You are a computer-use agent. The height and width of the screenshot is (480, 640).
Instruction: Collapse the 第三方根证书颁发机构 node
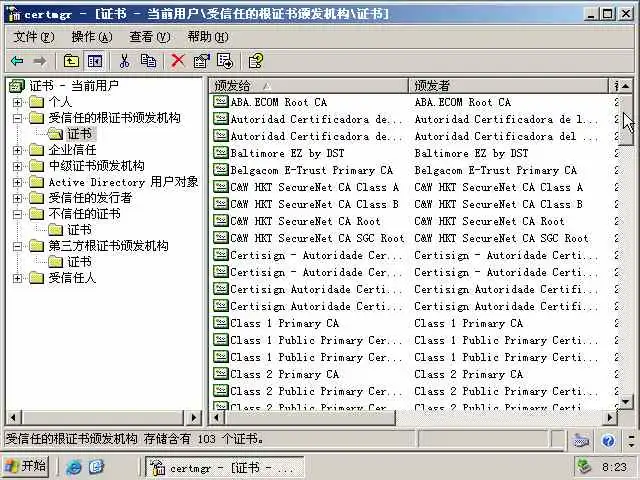tap(17, 246)
